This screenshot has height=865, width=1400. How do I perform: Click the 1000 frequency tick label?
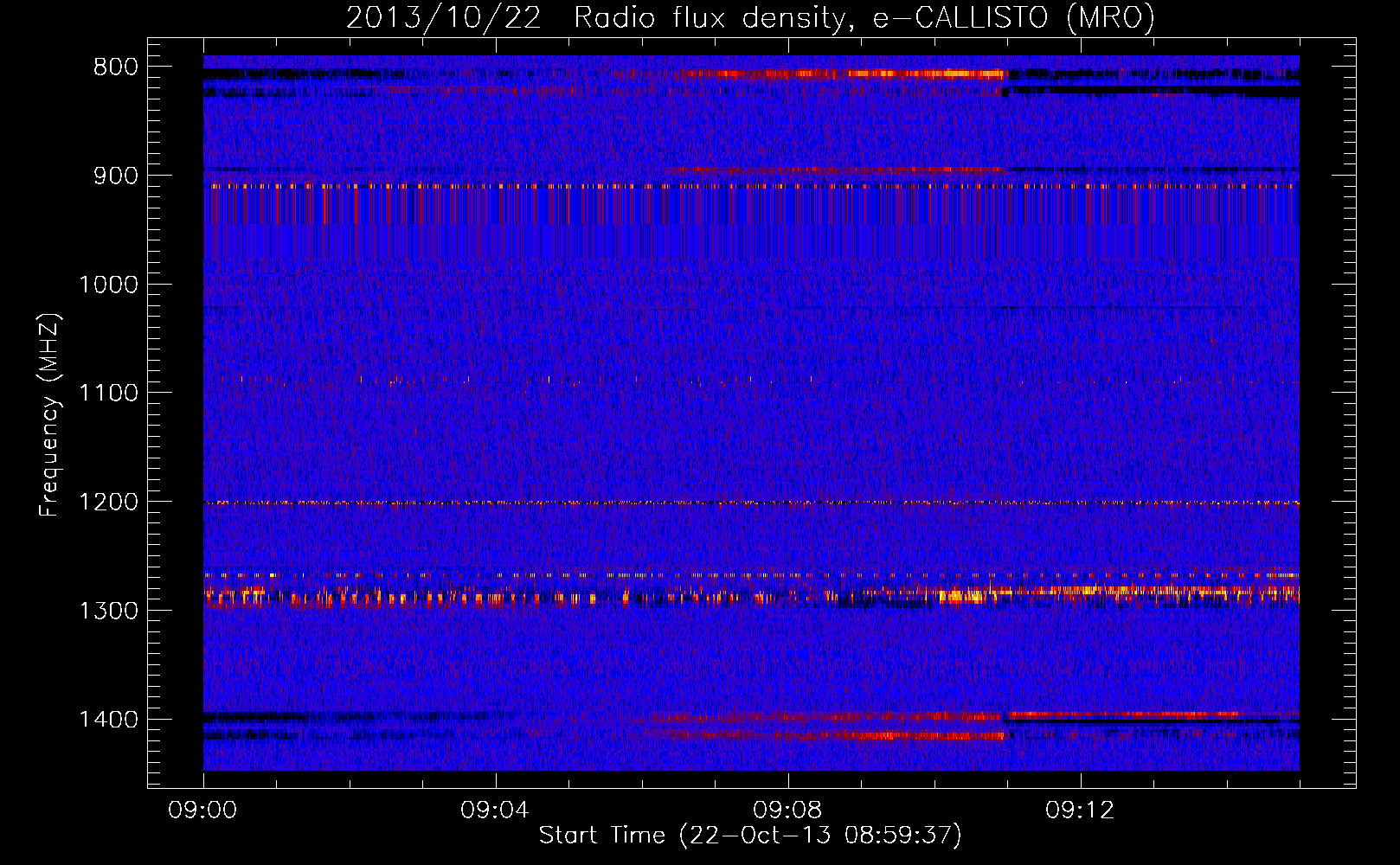109,285
